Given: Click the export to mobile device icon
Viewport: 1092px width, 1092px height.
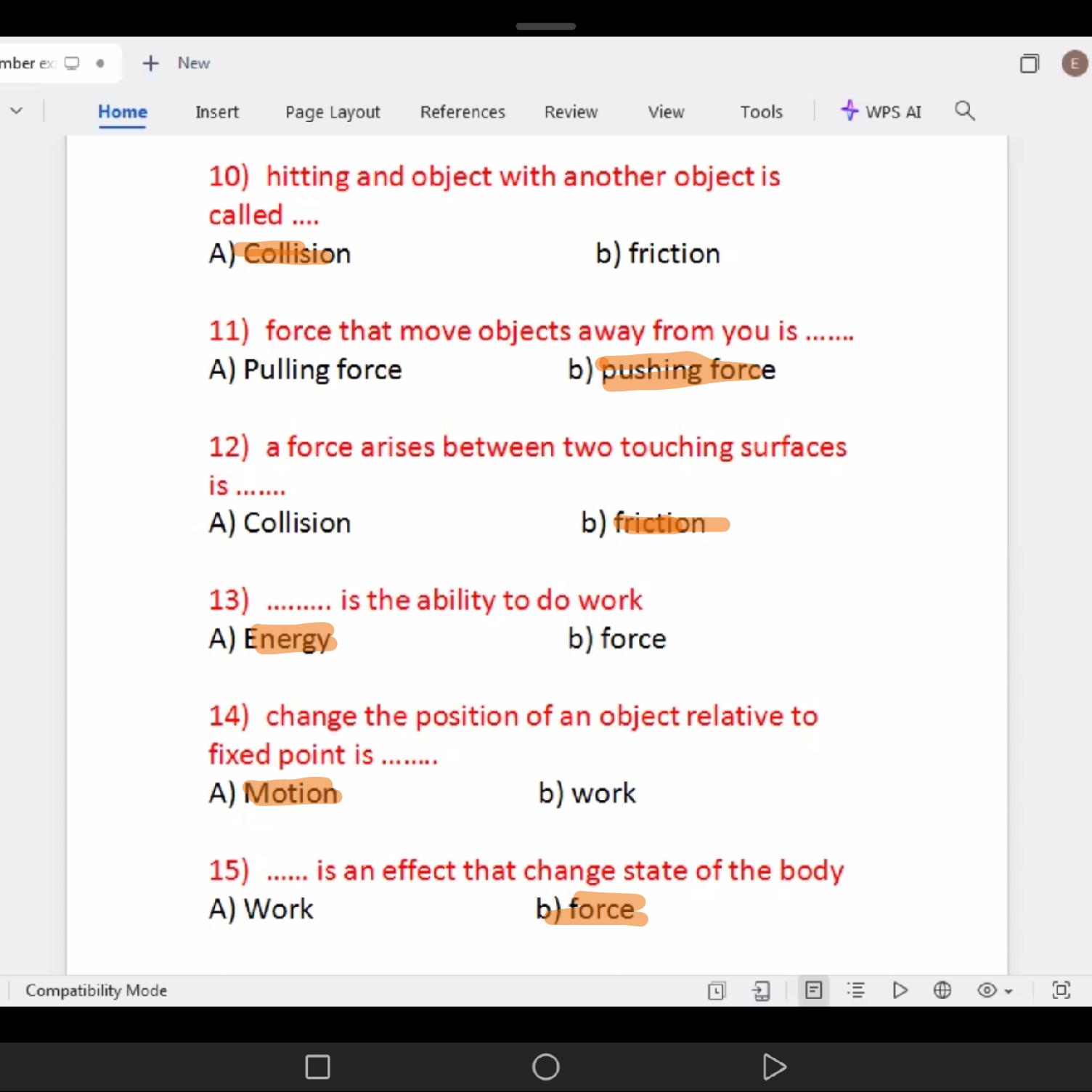Looking at the screenshot, I should click(x=761, y=991).
